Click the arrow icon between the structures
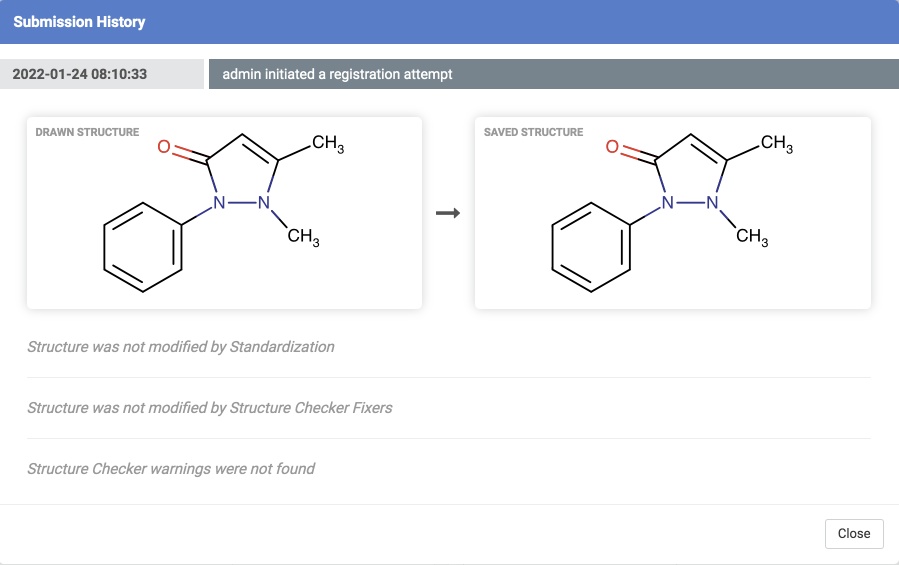The width and height of the screenshot is (899, 565). pyautogui.click(x=449, y=213)
